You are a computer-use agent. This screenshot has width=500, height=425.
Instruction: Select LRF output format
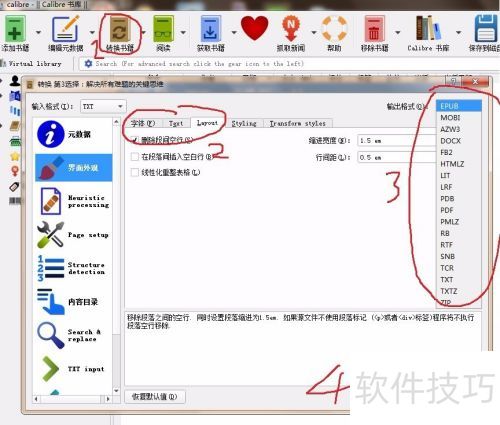pos(459,187)
